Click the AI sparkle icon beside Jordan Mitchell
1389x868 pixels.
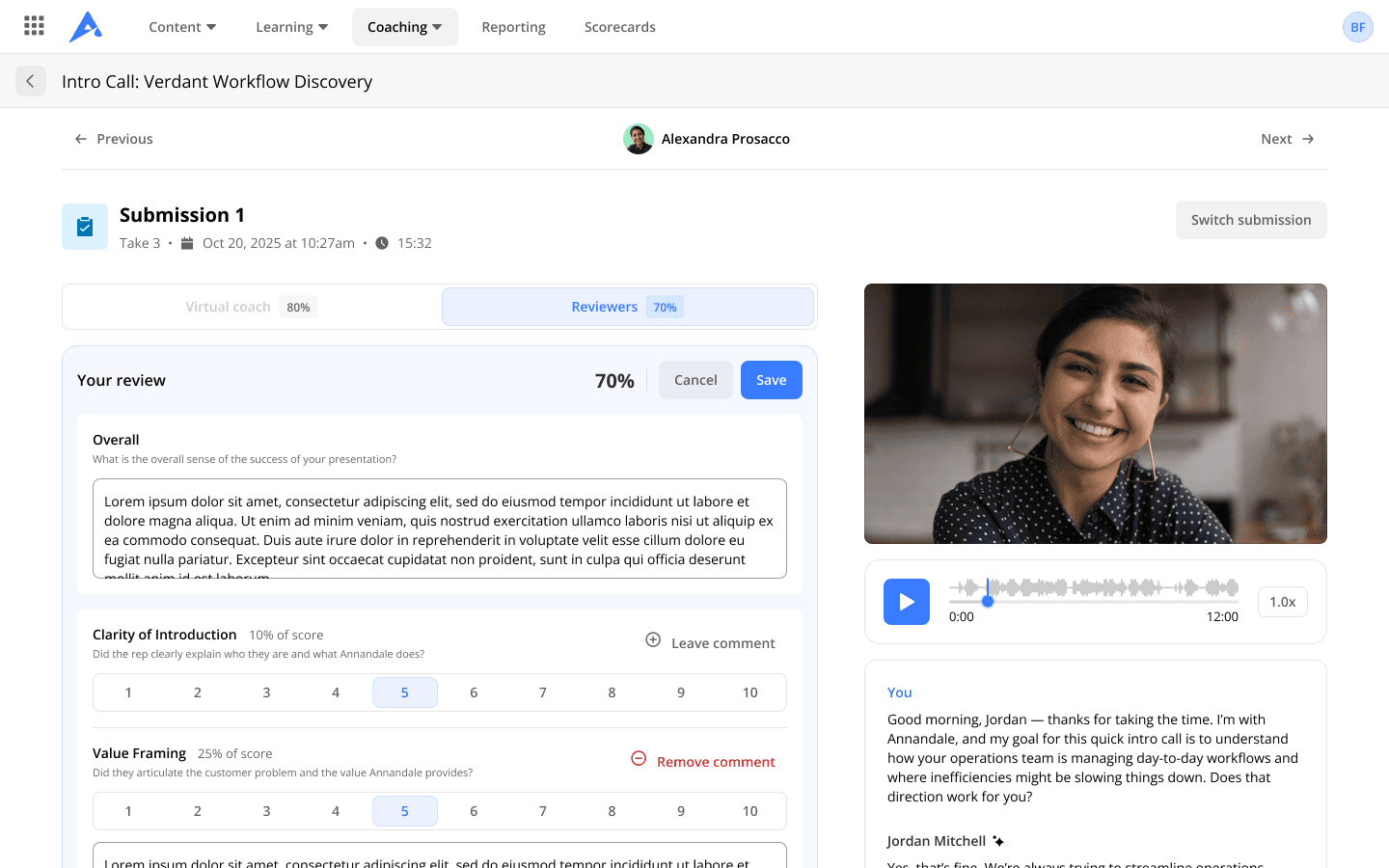click(998, 841)
